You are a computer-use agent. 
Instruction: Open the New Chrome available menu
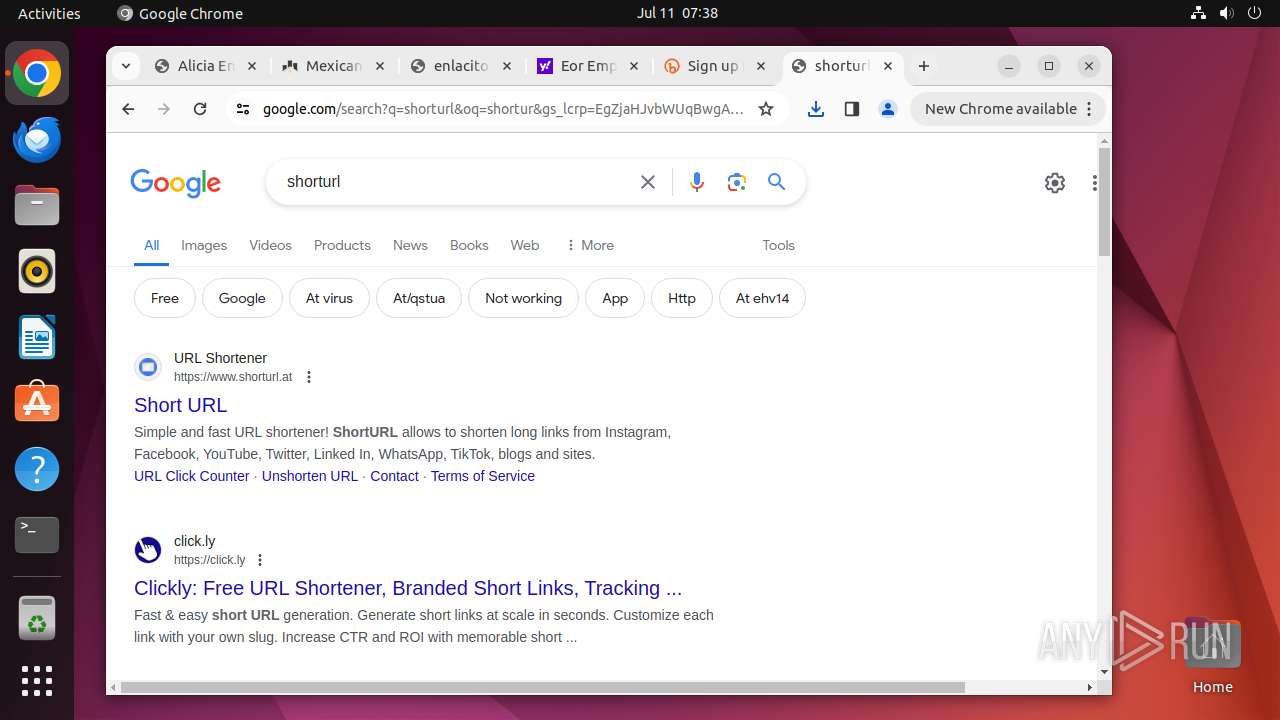click(x=1008, y=109)
